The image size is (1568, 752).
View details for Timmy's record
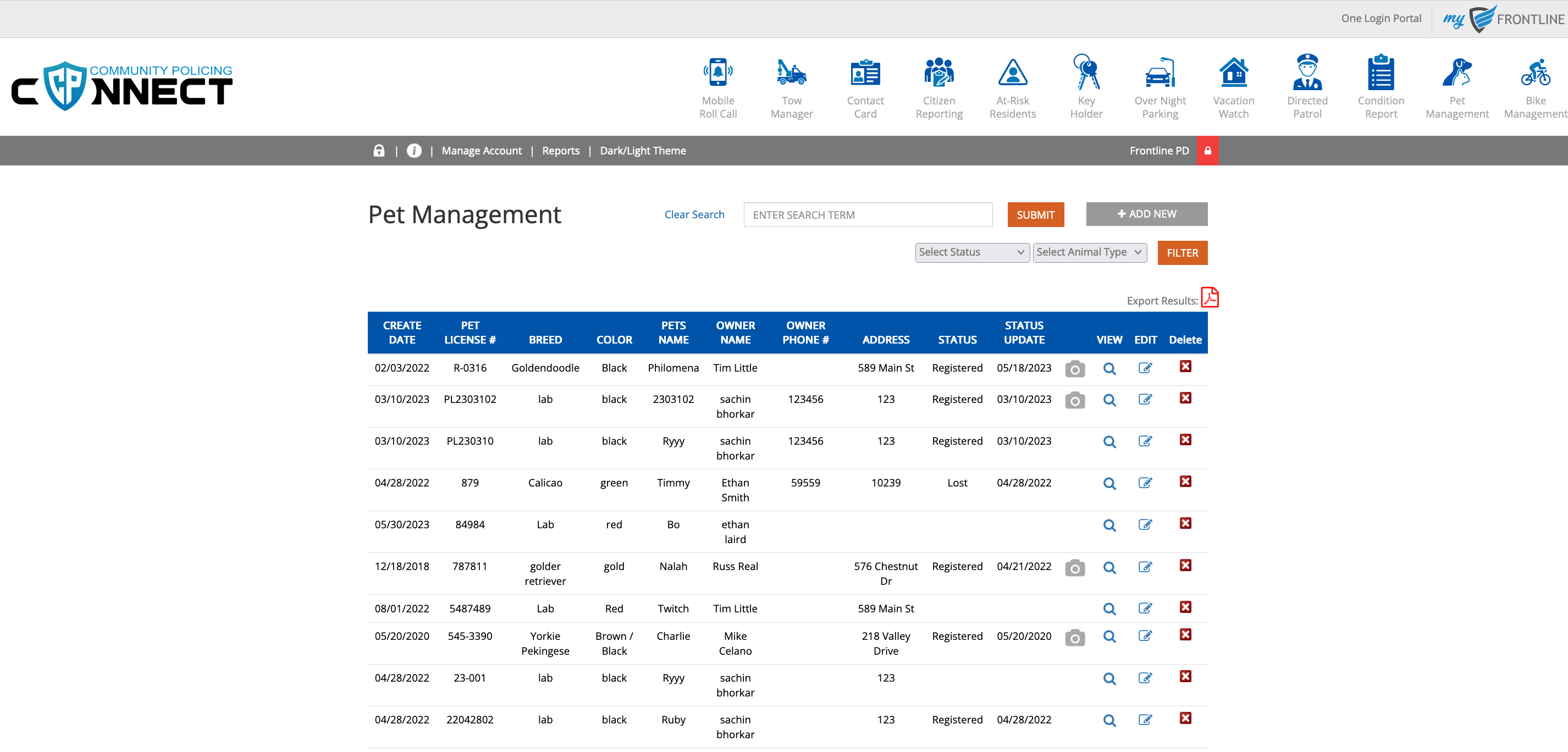pyautogui.click(x=1109, y=484)
